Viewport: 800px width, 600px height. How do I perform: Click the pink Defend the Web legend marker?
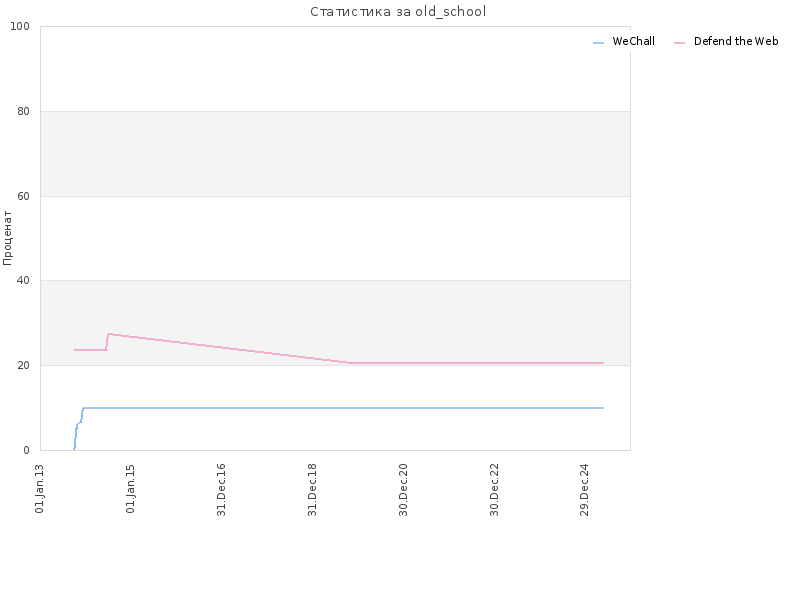point(679,43)
